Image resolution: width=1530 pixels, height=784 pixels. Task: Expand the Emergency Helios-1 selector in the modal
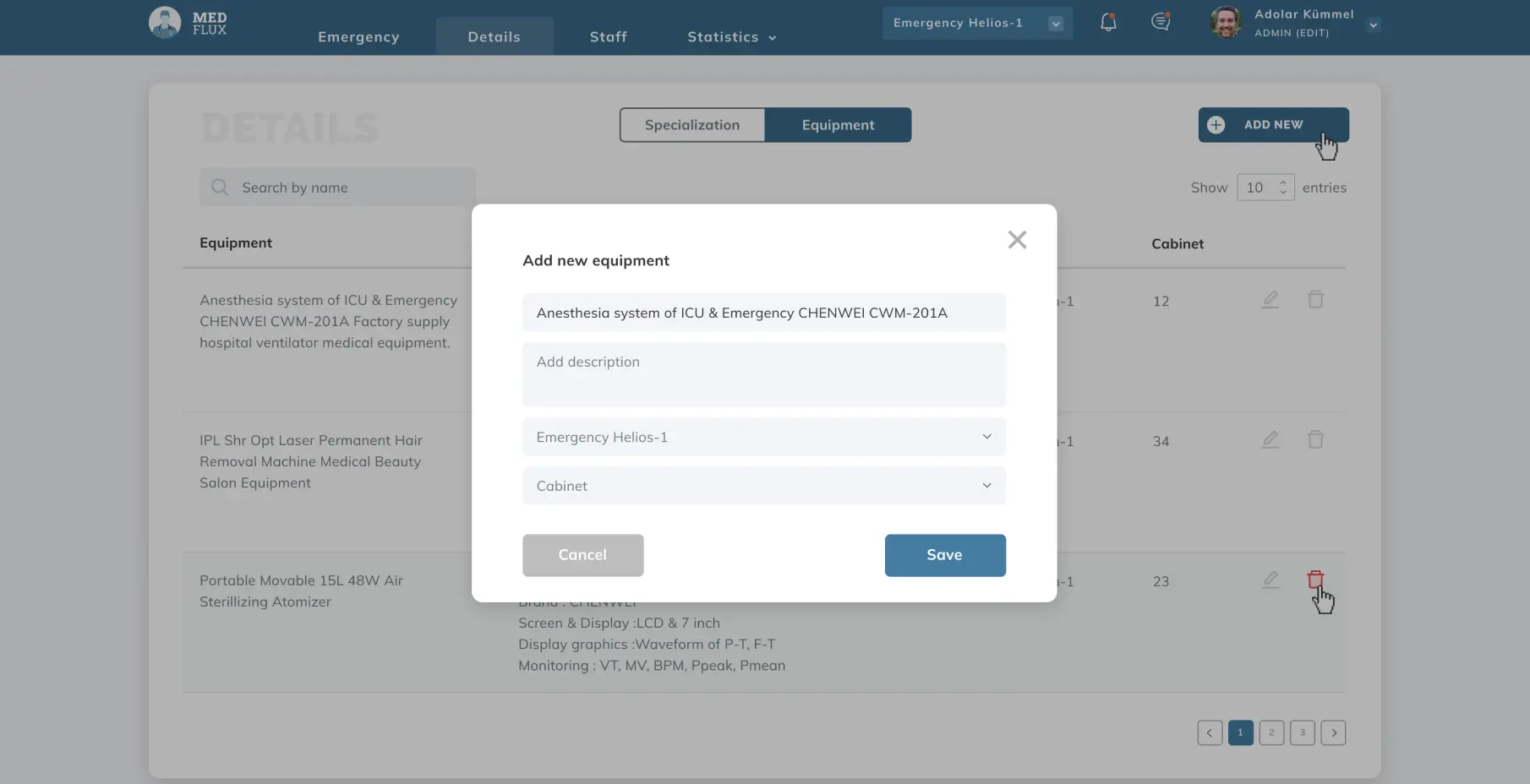[x=762, y=437]
